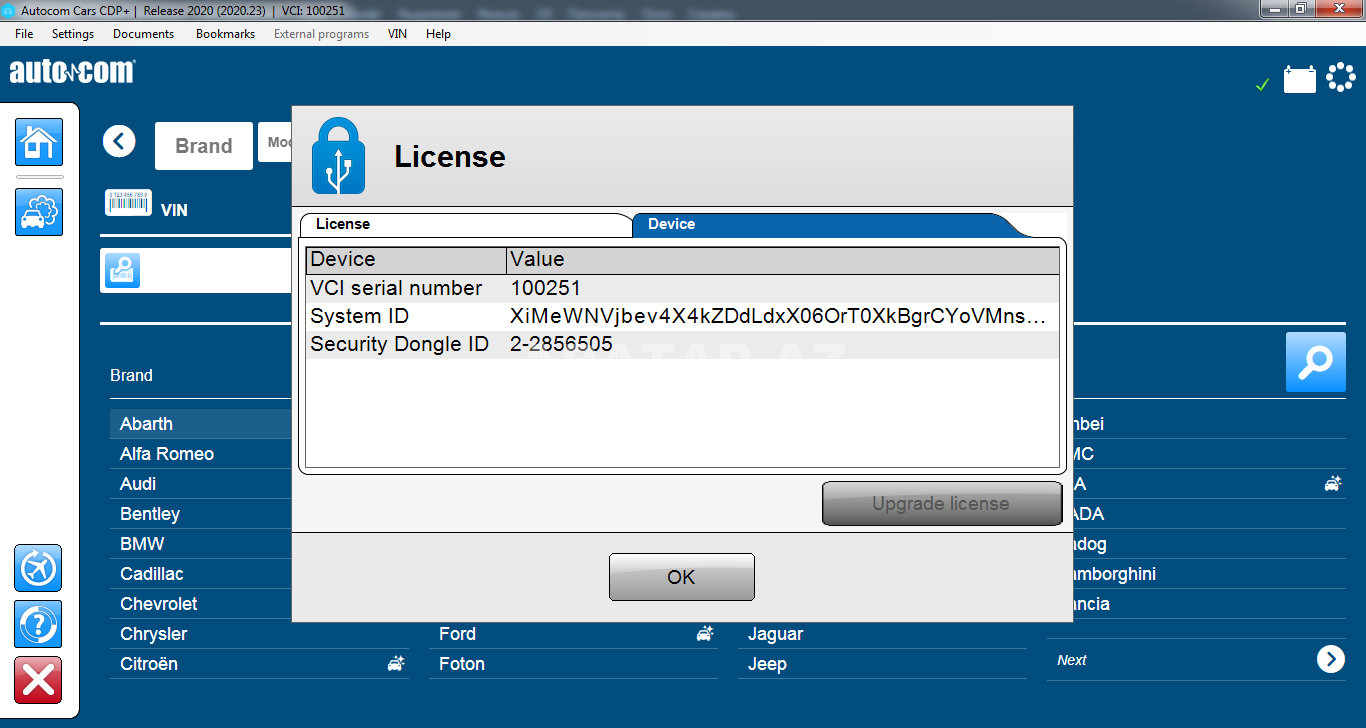
Task: Select BMW brand
Action: 142,544
